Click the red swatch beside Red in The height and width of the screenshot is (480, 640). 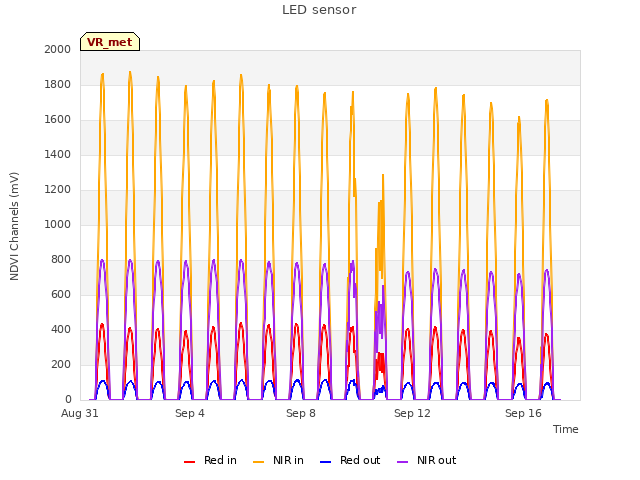(x=189, y=462)
